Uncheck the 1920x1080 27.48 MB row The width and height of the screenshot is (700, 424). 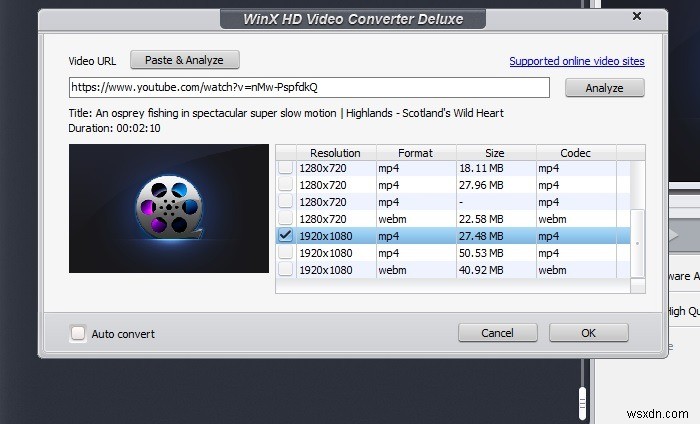tap(286, 236)
